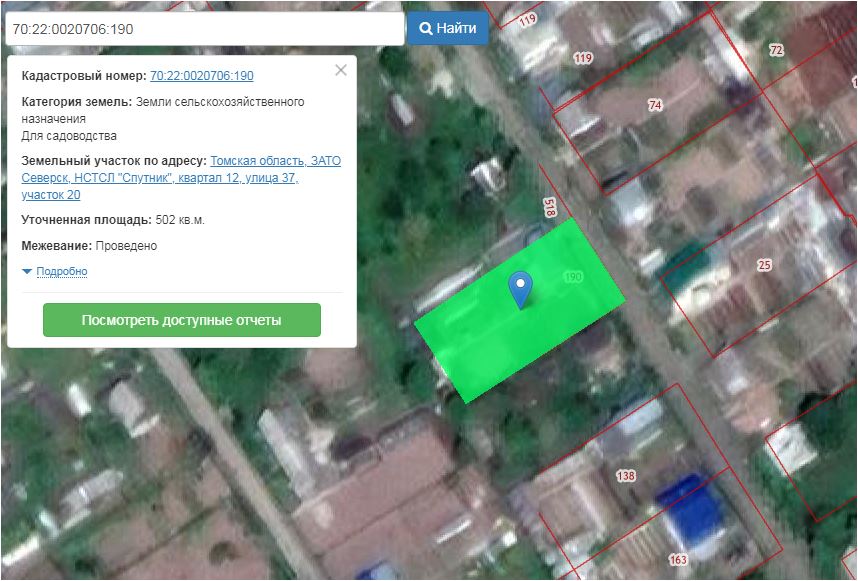858x581 pixels.
Task: Click parcel label 190 on the map
Action: (x=573, y=277)
